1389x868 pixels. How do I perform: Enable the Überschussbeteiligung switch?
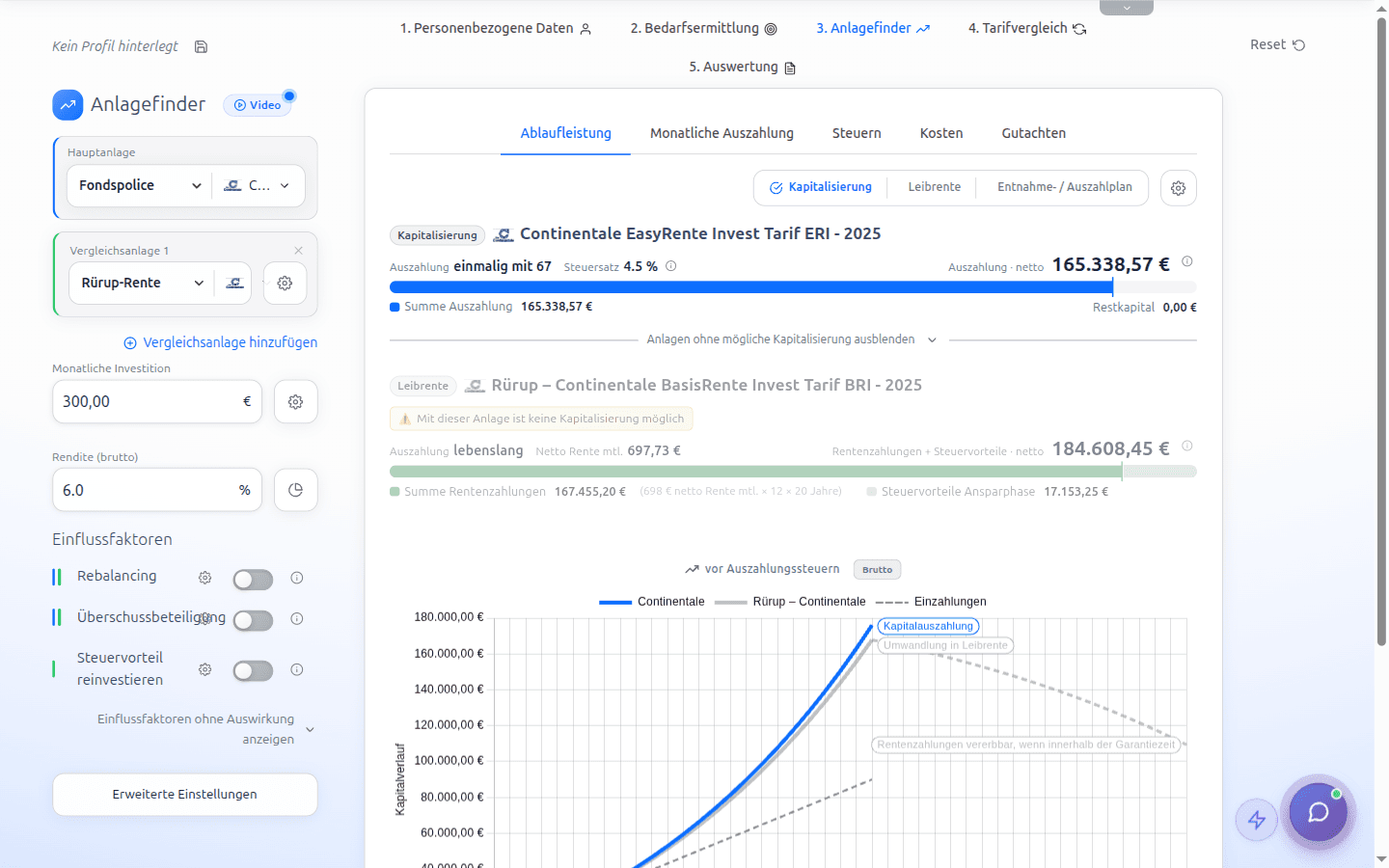253,620
